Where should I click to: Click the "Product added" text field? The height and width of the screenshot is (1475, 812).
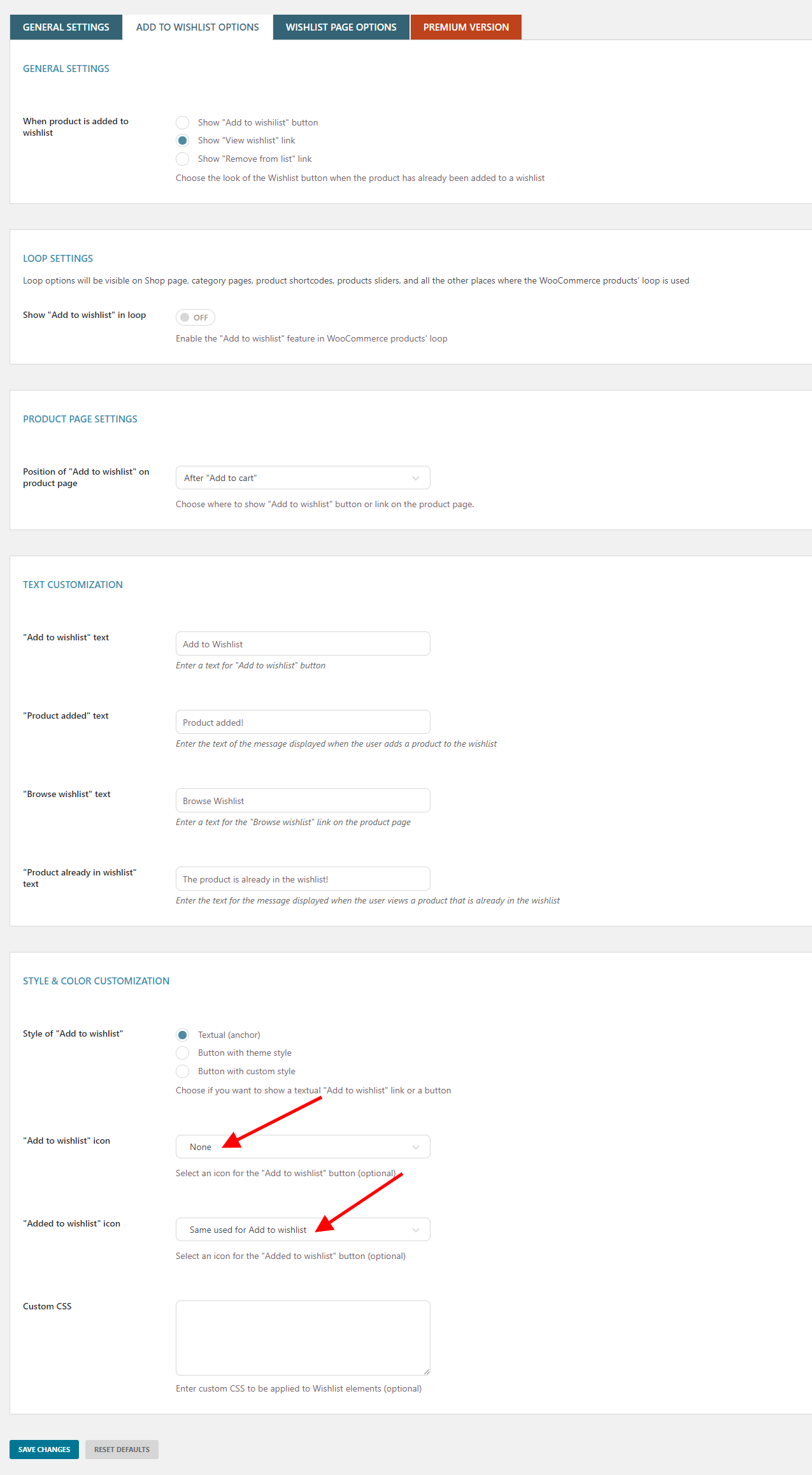point(303,722)
